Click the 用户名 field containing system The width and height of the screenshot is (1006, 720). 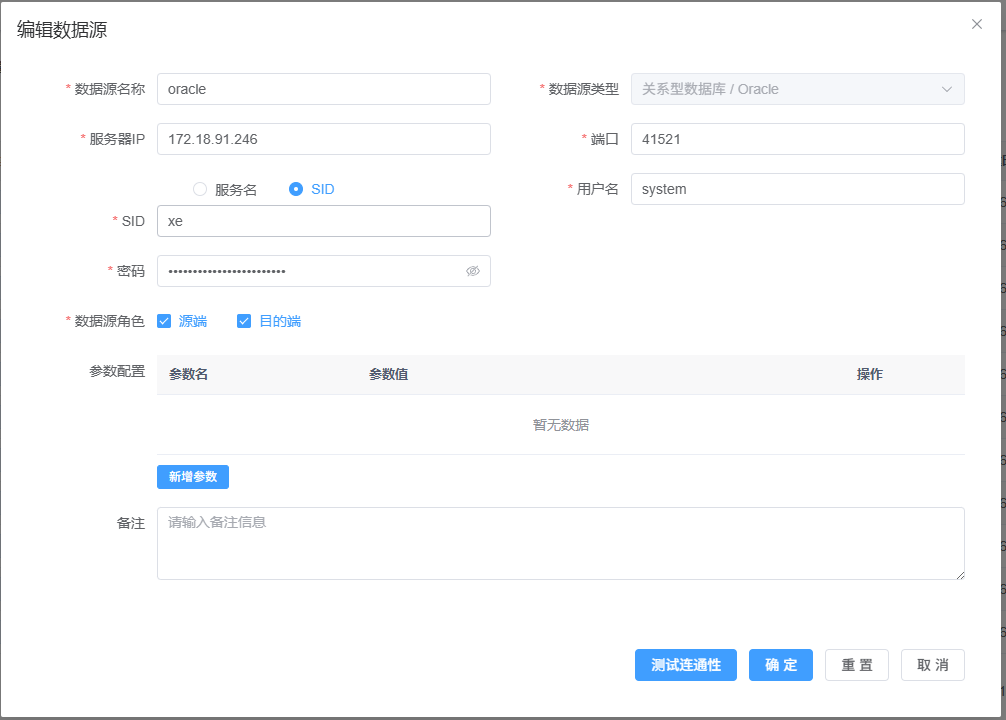click(x=797, y=189)
